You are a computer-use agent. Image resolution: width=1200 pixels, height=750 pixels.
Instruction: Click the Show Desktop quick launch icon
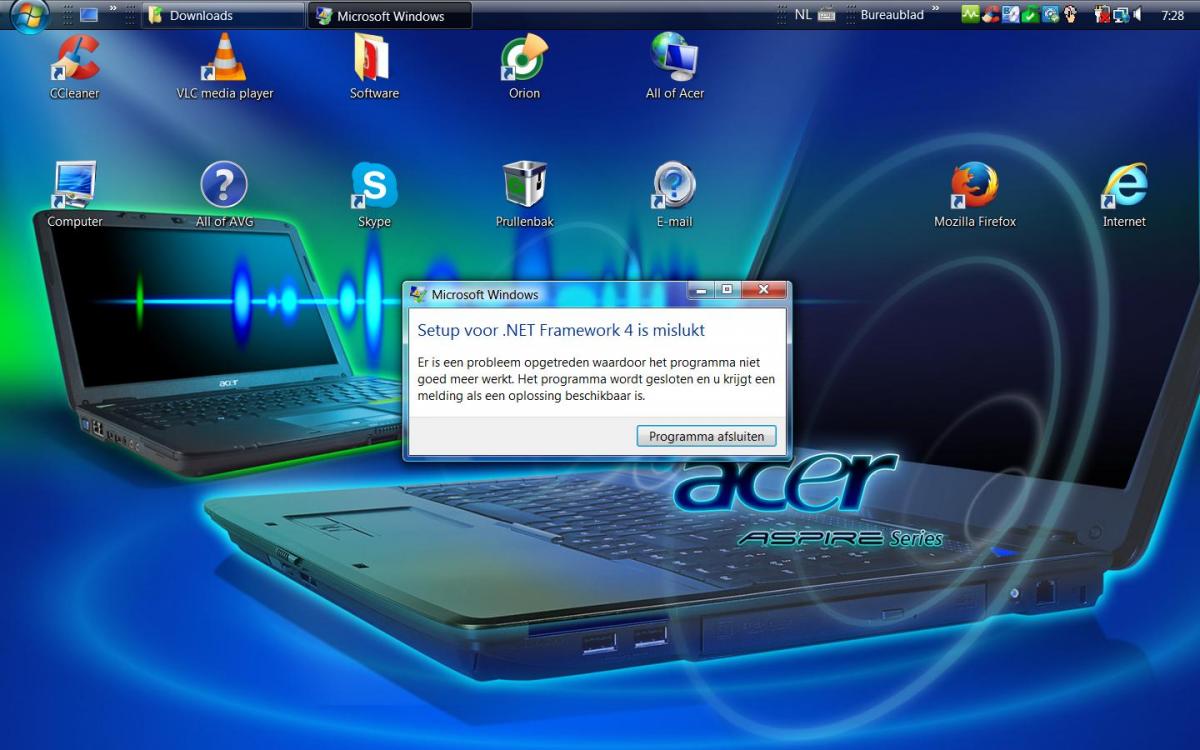click(89, 15)
